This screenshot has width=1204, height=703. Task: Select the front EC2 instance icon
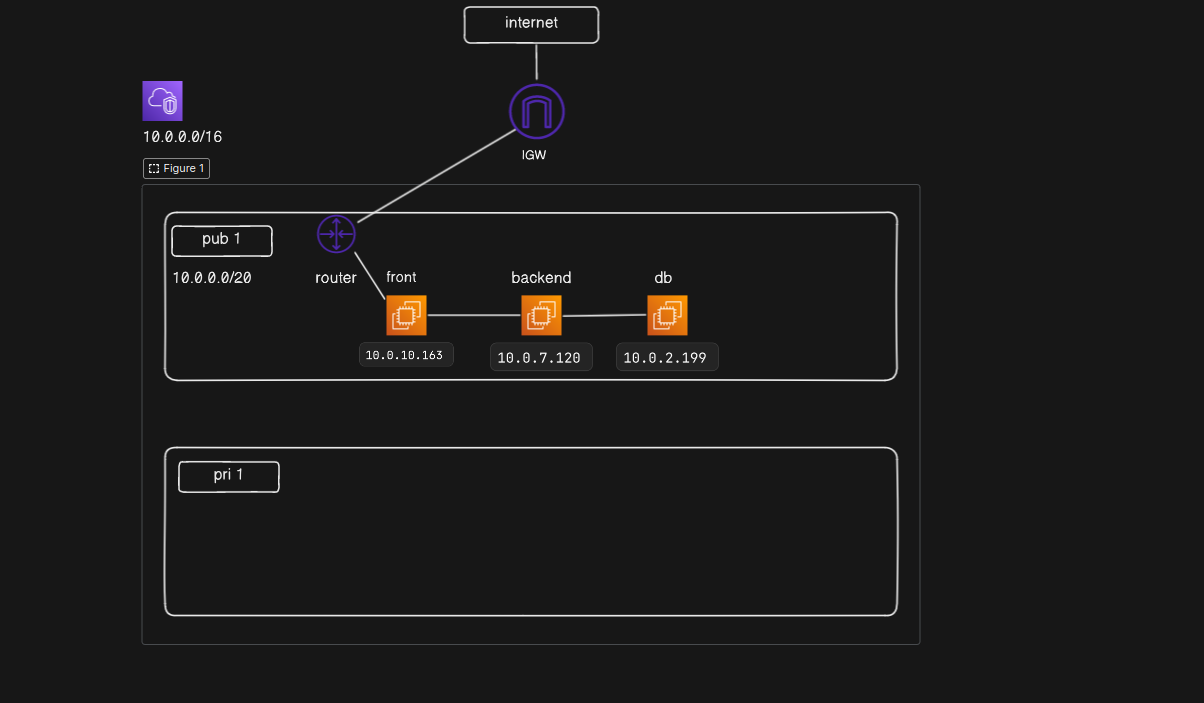[406, 316]
